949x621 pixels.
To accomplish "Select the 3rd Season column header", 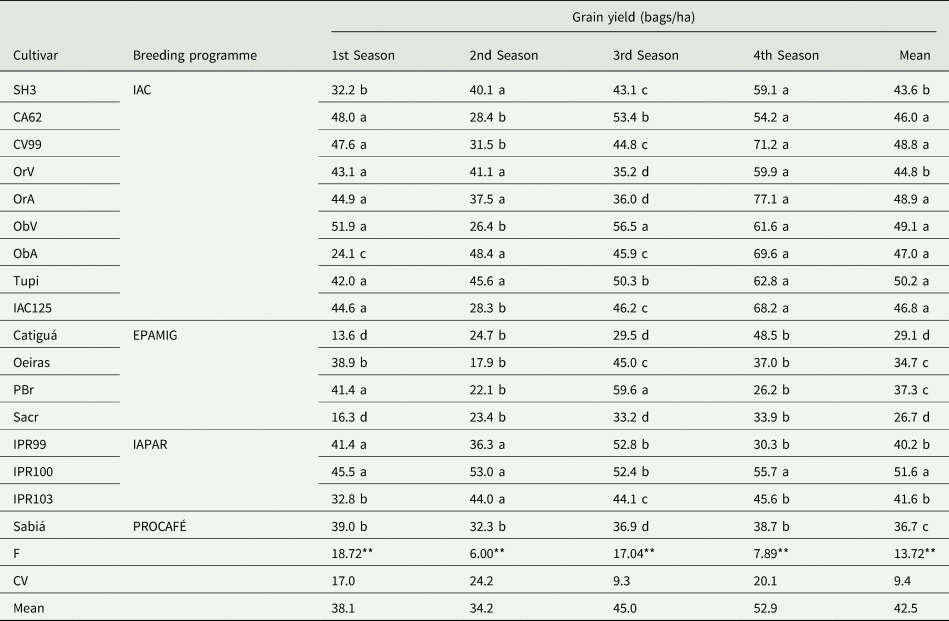I will [646, 56].
